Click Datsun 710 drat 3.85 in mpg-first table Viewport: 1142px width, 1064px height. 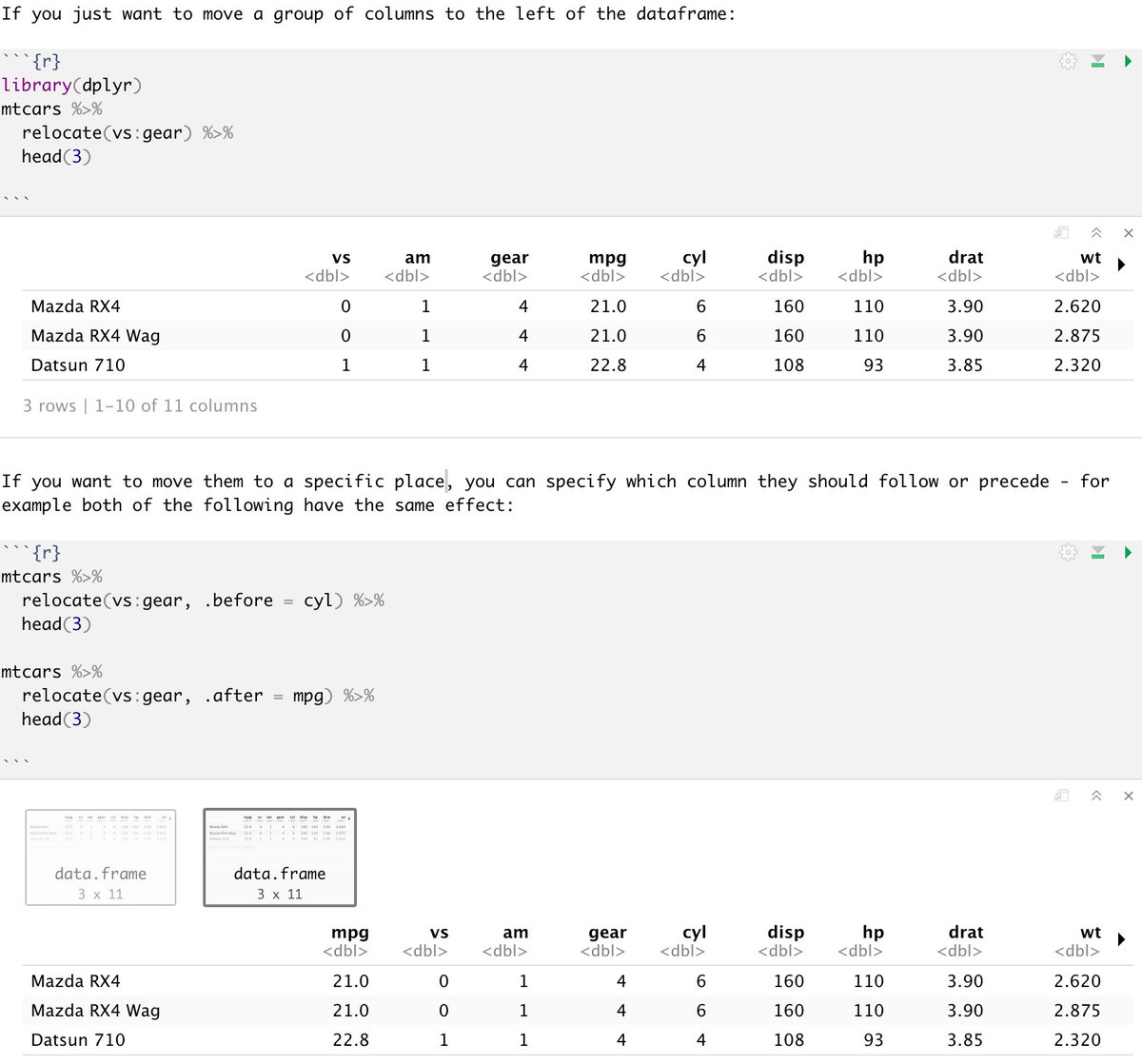coord(965,1040)
